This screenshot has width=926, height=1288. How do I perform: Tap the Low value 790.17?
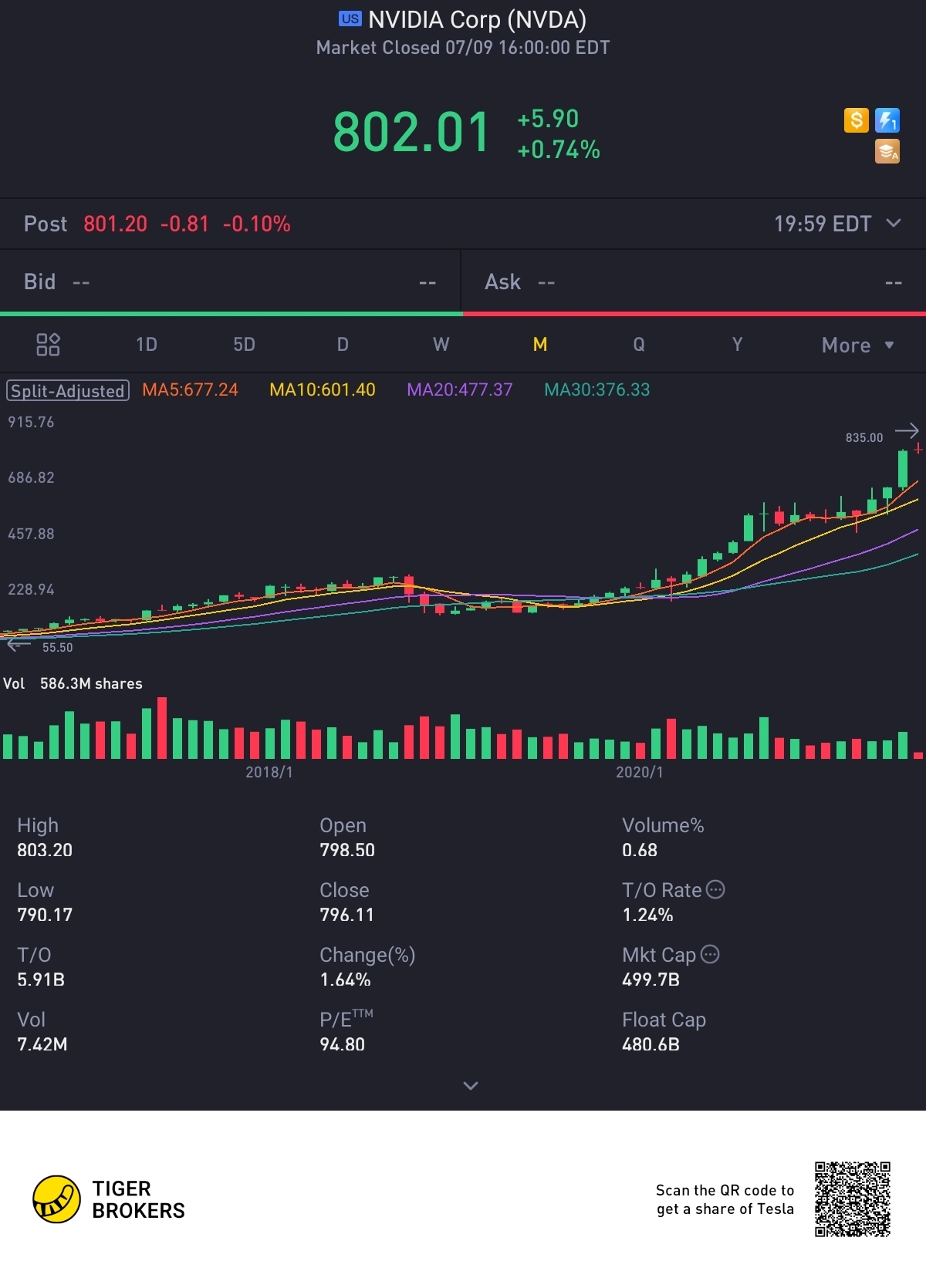pyautogui.click(x=45, y=915)
